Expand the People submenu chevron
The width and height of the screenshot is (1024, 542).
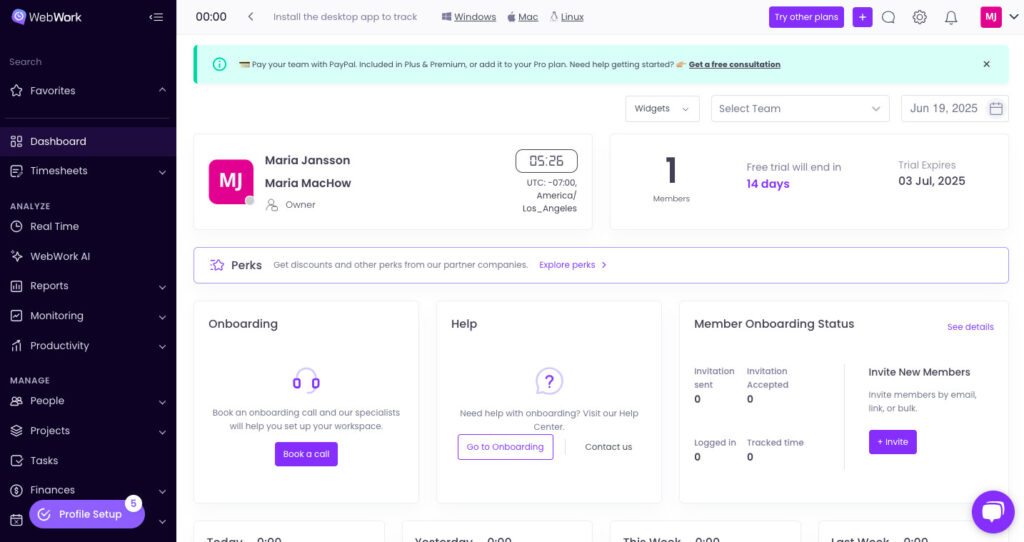[162, 402]
